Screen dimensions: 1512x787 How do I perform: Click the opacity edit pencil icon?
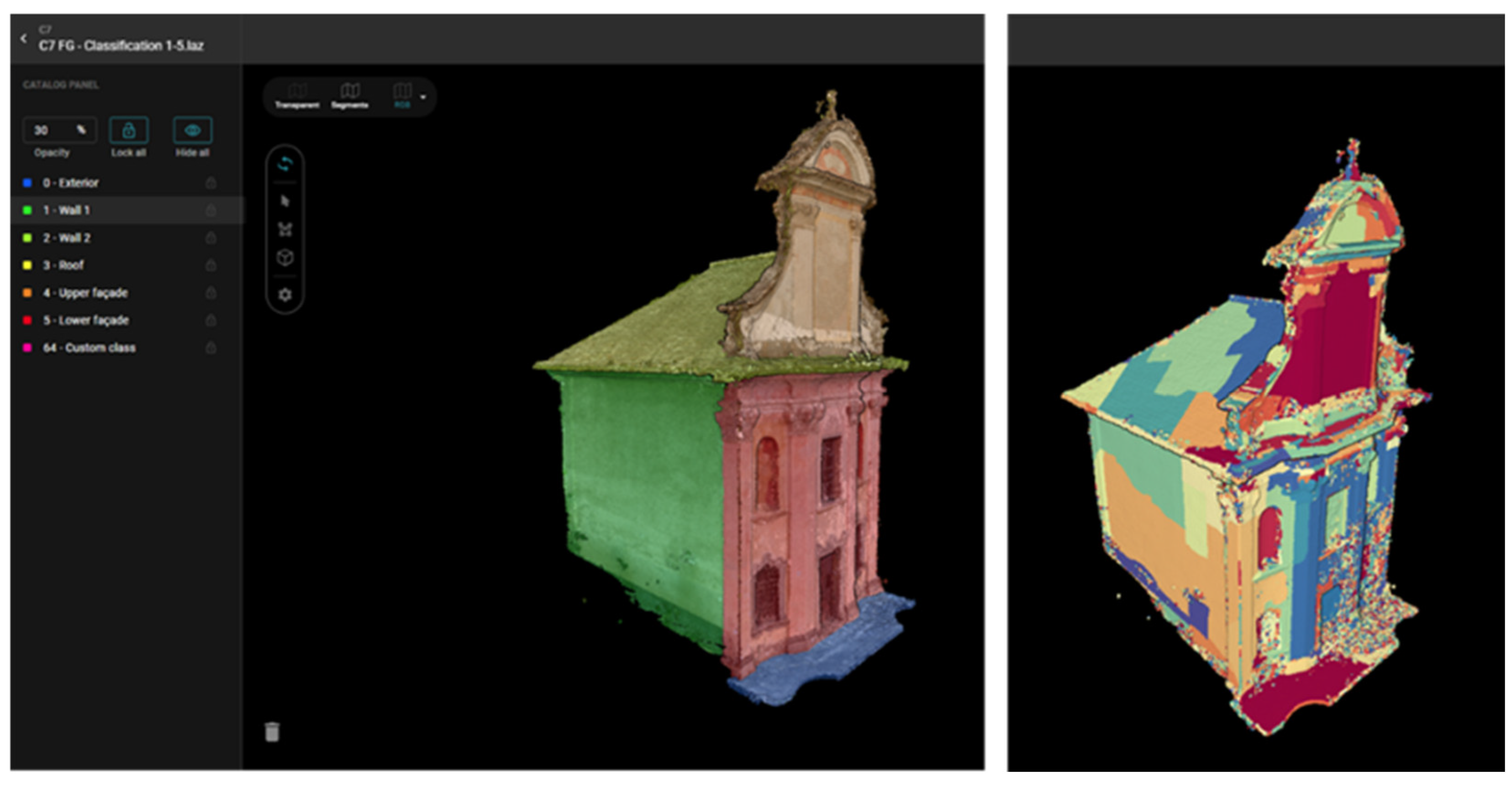click(81, 130)
